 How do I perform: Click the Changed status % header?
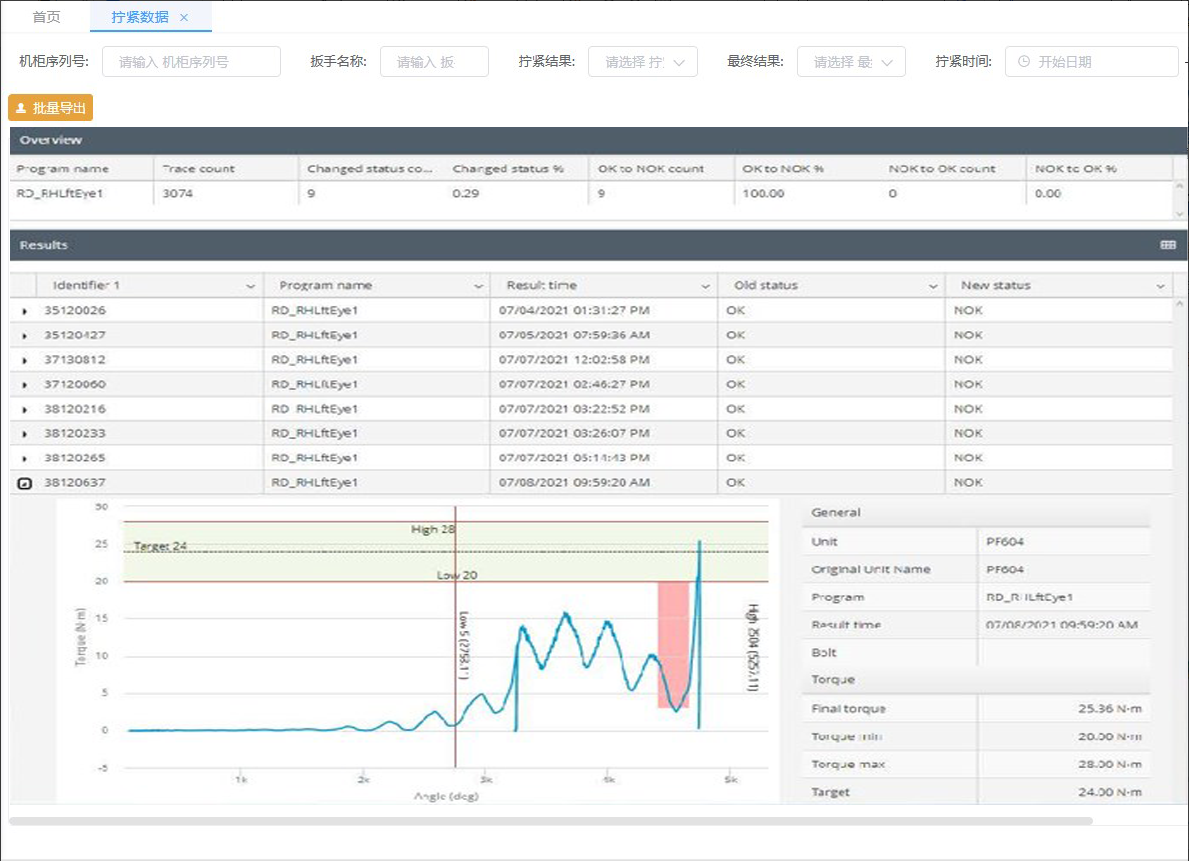[508, 168]
